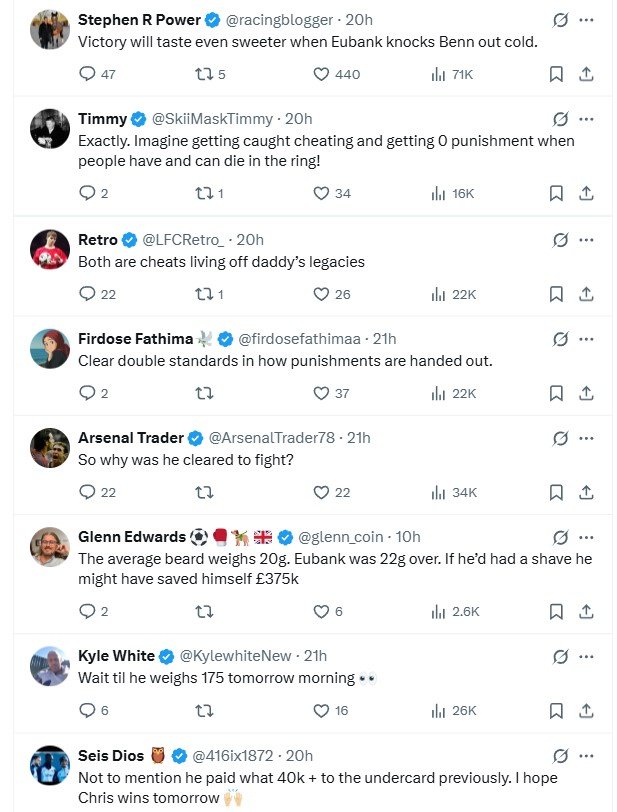Open more options on Stephen R Power's tweet
The height and width of the screenshot is (812, 617).
[587, 20]
